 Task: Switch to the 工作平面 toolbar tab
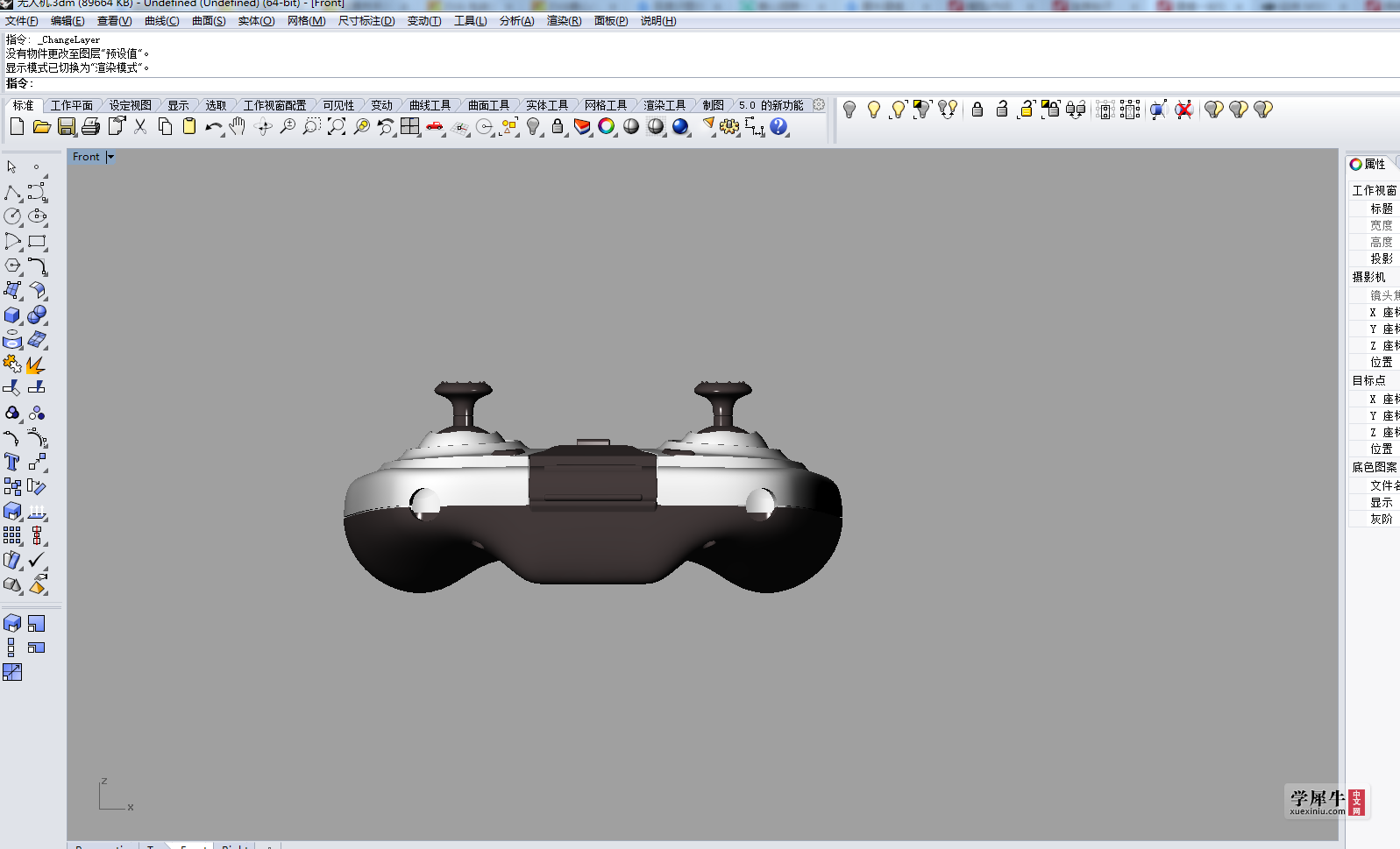(x=72, y=105)
